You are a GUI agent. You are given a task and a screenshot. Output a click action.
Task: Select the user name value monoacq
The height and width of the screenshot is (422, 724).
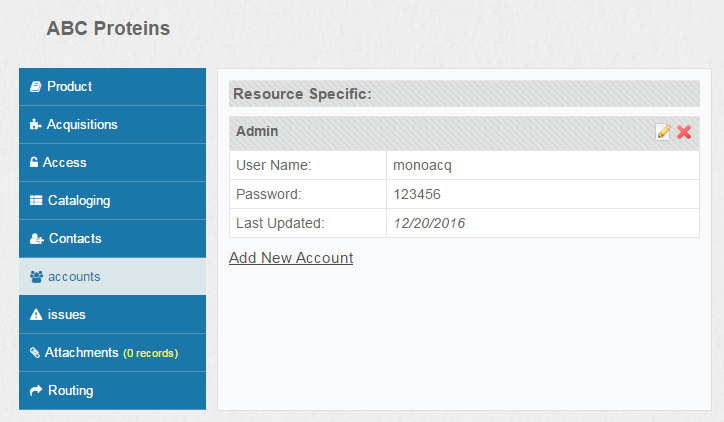(422, 165)
